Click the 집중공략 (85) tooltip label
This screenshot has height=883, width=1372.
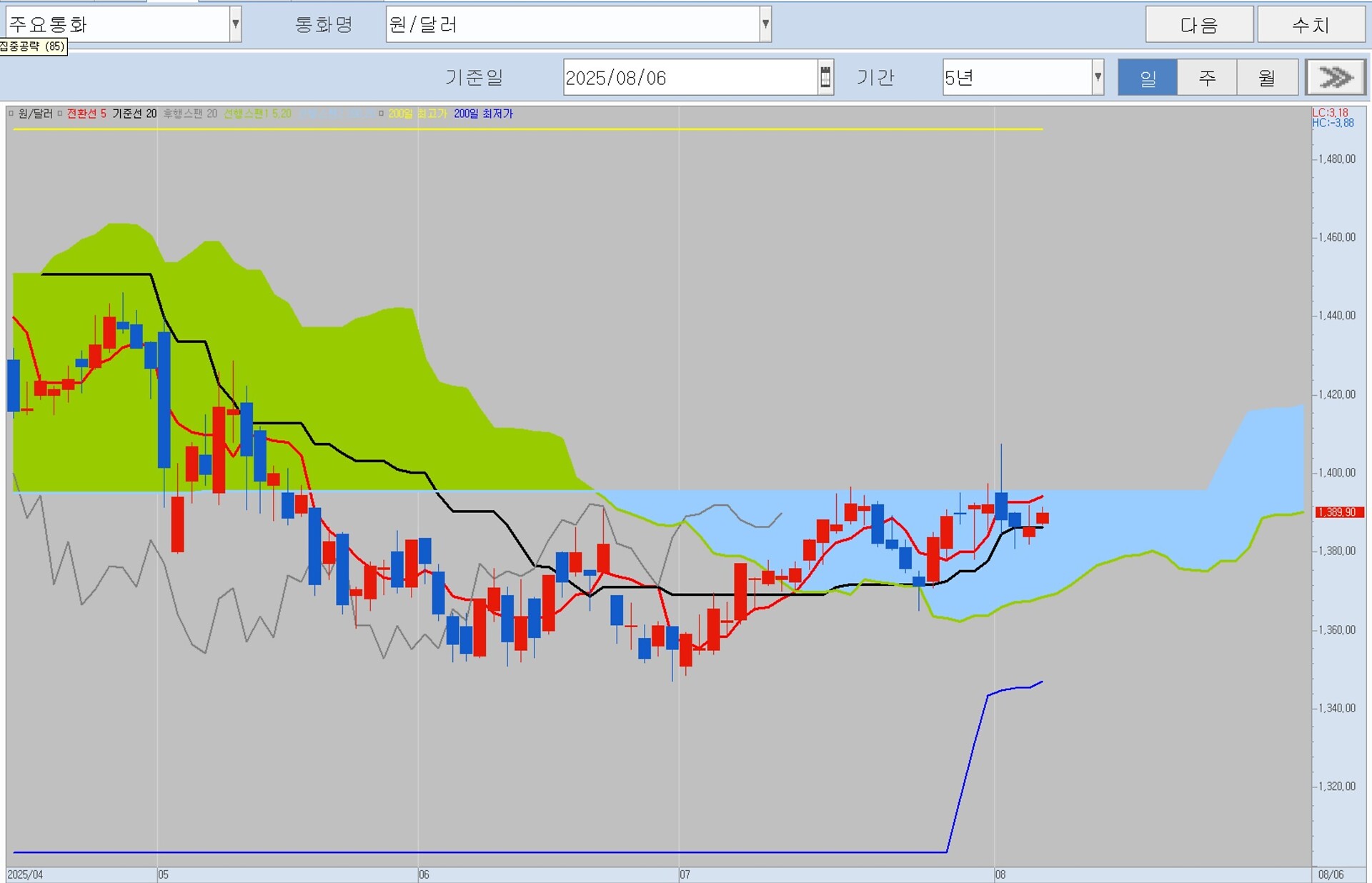point(33,46)
